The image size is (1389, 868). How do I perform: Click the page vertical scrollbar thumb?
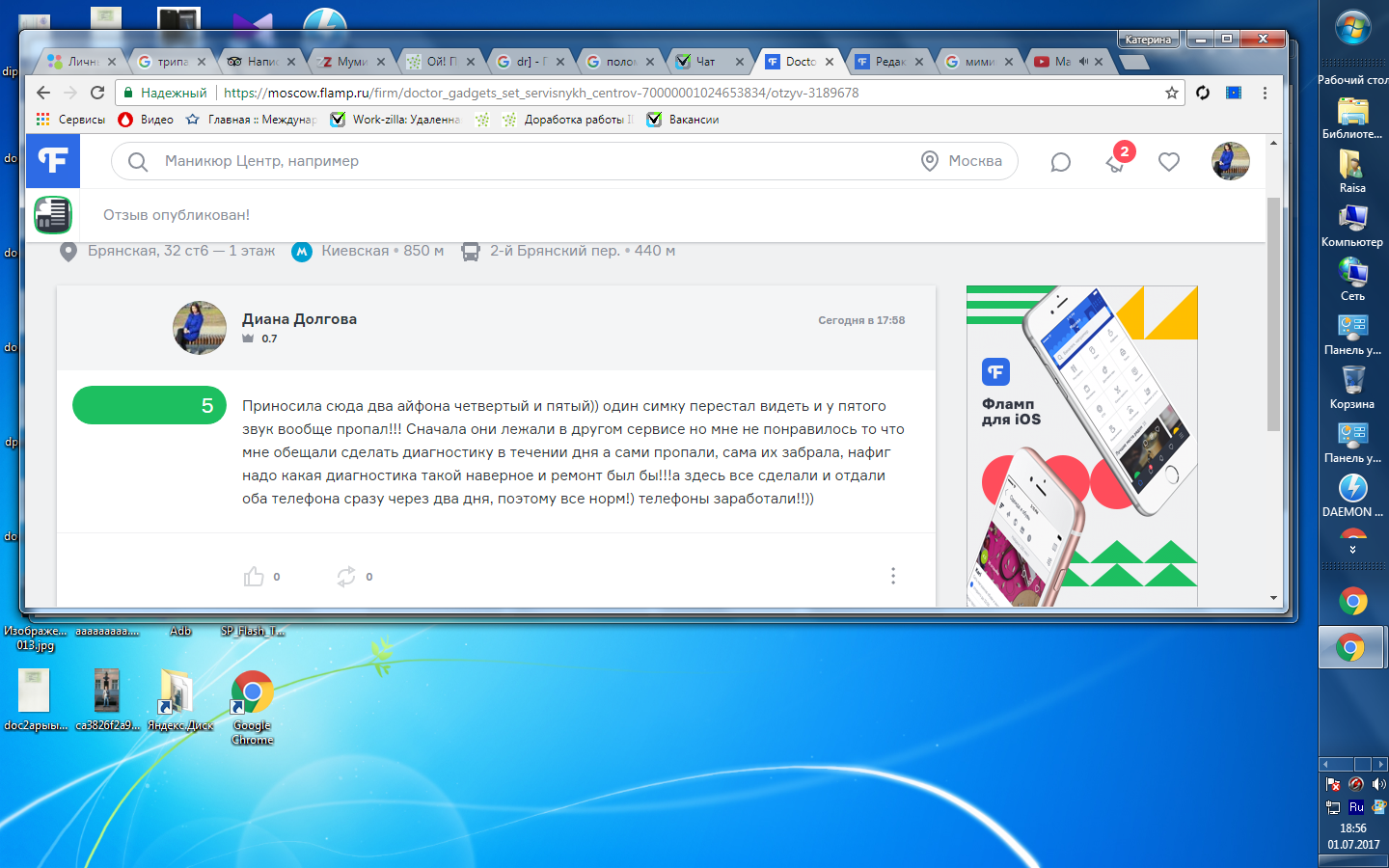pyautogui.click(x=1273, y=313)
